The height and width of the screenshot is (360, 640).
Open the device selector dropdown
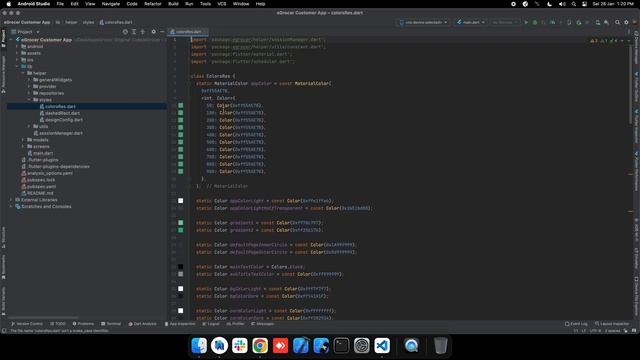(x=423, y=22)
